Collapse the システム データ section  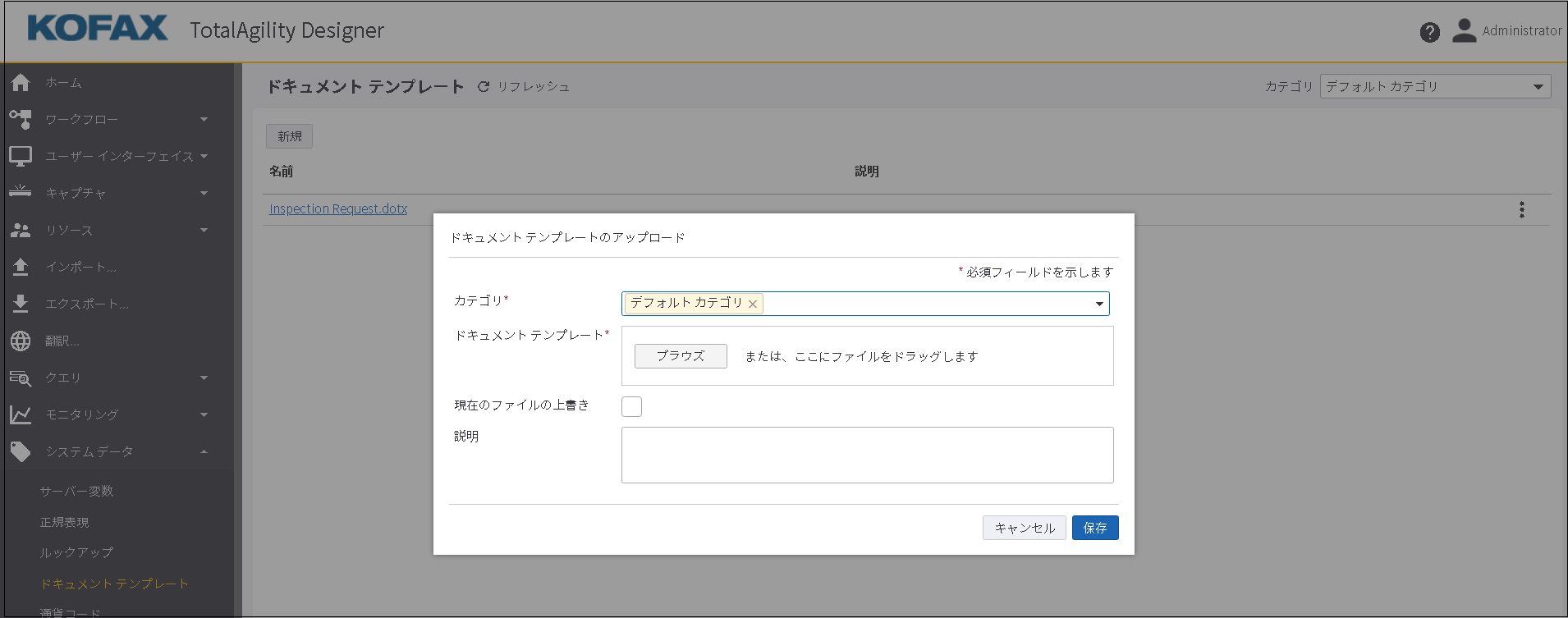(x=204, y=451)
